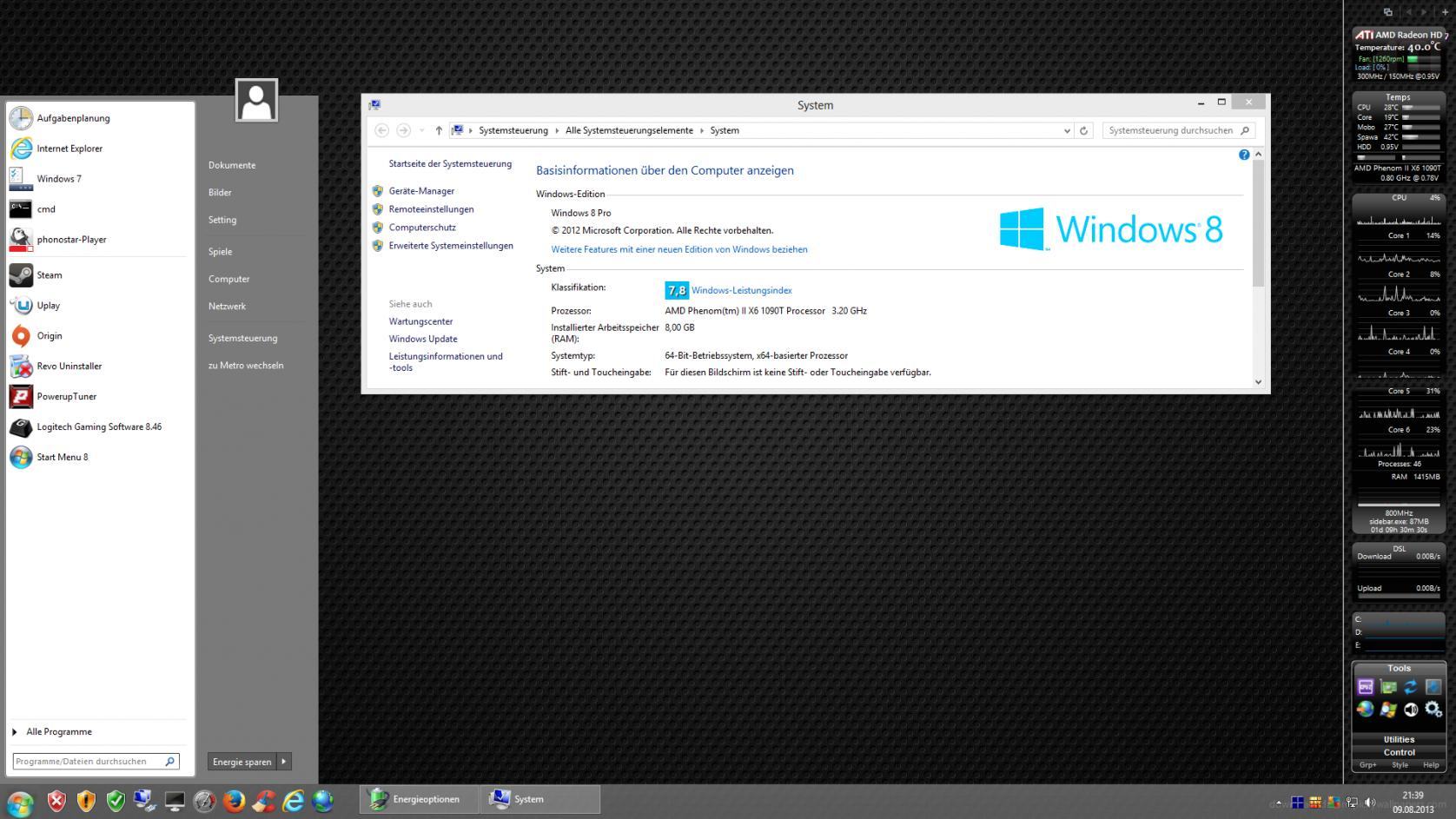This screenshot has height=819, width=1456.
Task: Open Netzwerk in the start menu
Action: (227, 307)
